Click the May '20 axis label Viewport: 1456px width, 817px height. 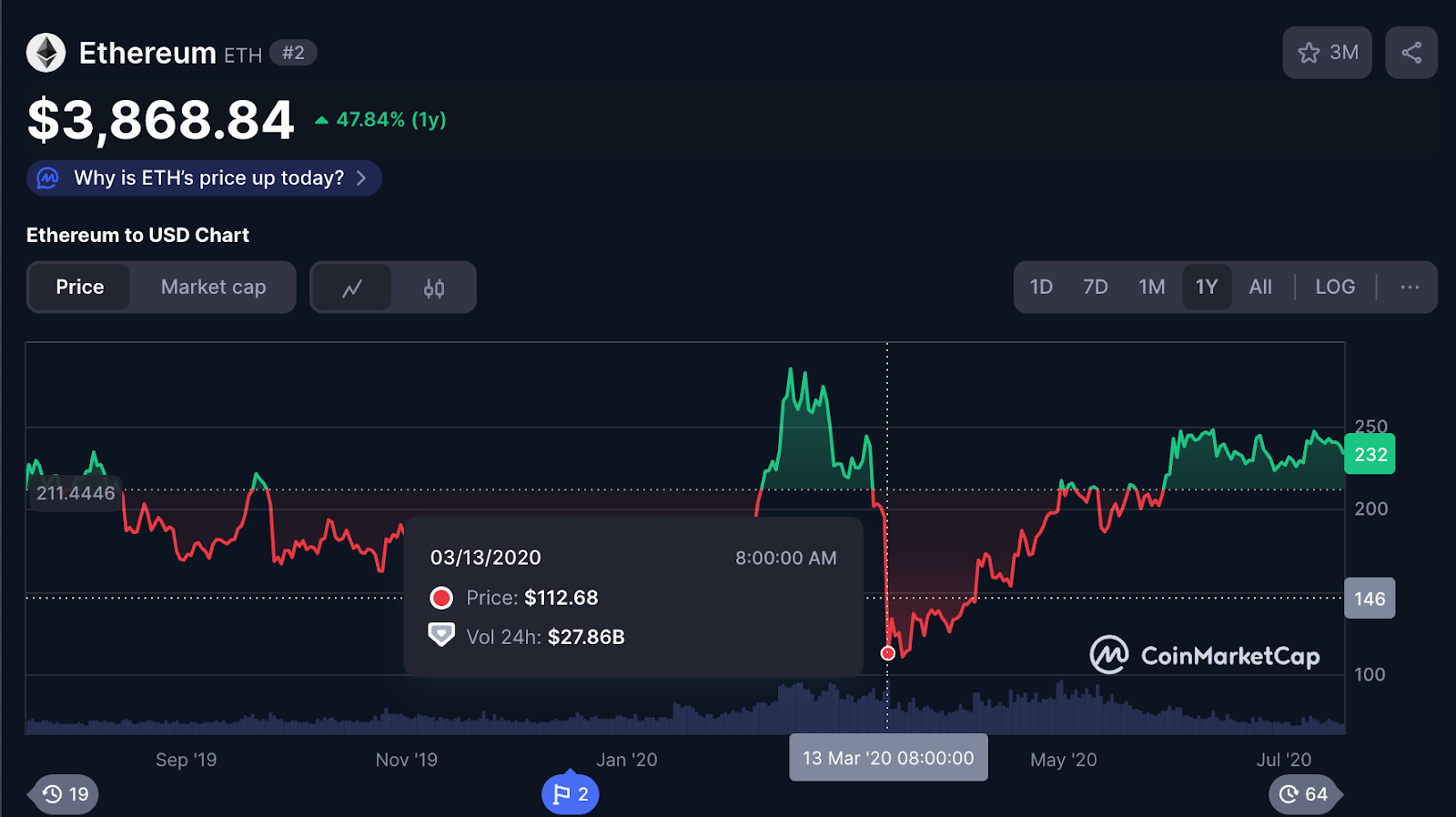(x=1064, y=760)
